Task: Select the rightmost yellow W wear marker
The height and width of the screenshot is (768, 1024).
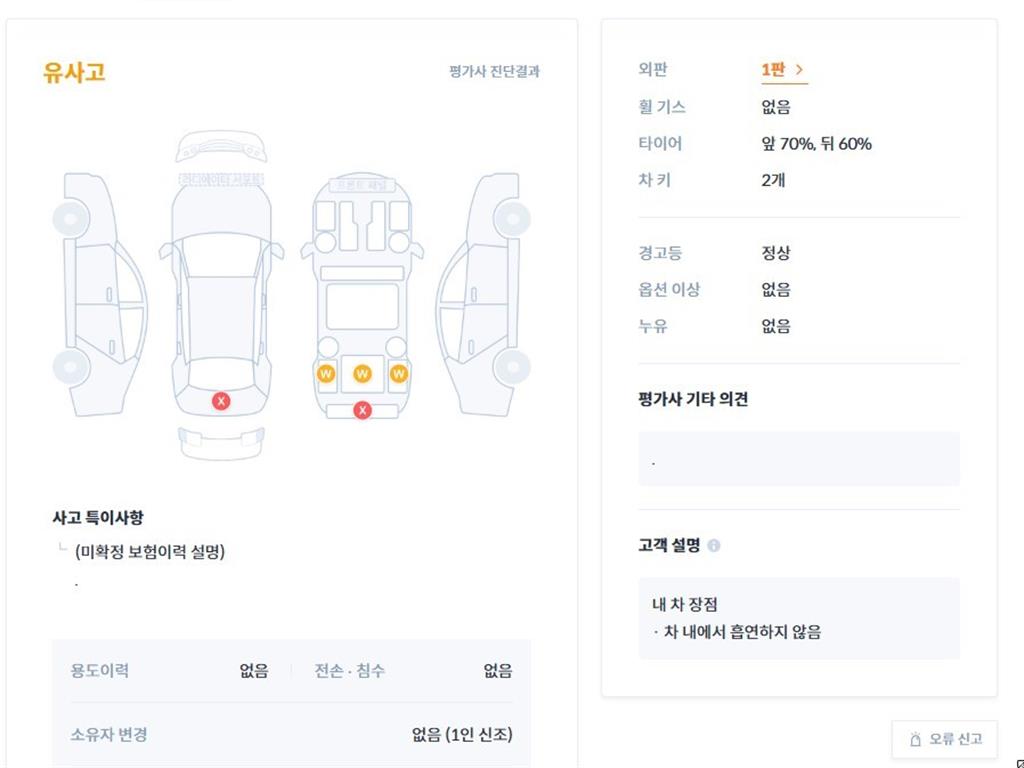Action: tap(398, 373)
